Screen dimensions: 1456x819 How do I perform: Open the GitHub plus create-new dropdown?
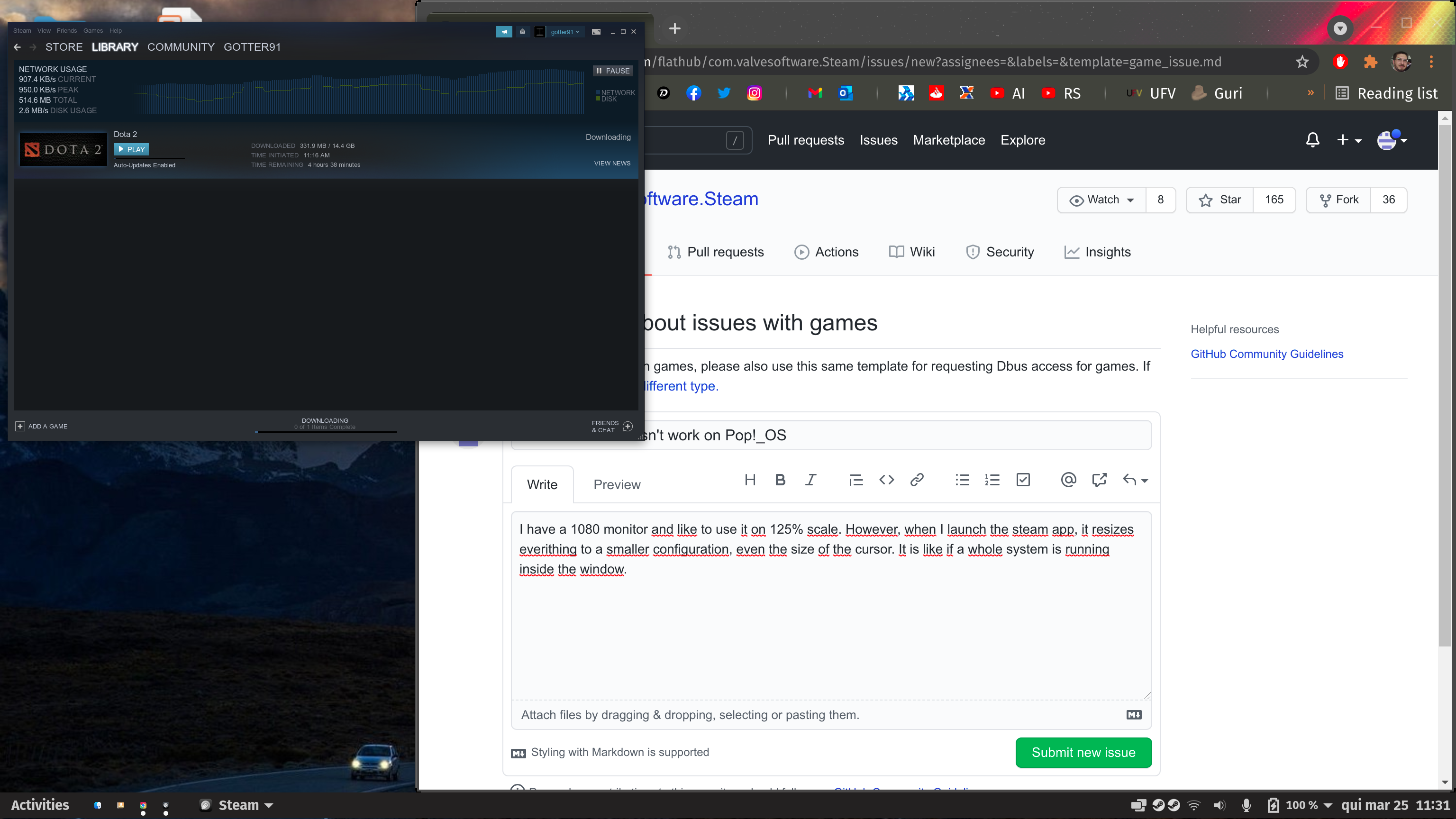click(x=1348, y=140)
